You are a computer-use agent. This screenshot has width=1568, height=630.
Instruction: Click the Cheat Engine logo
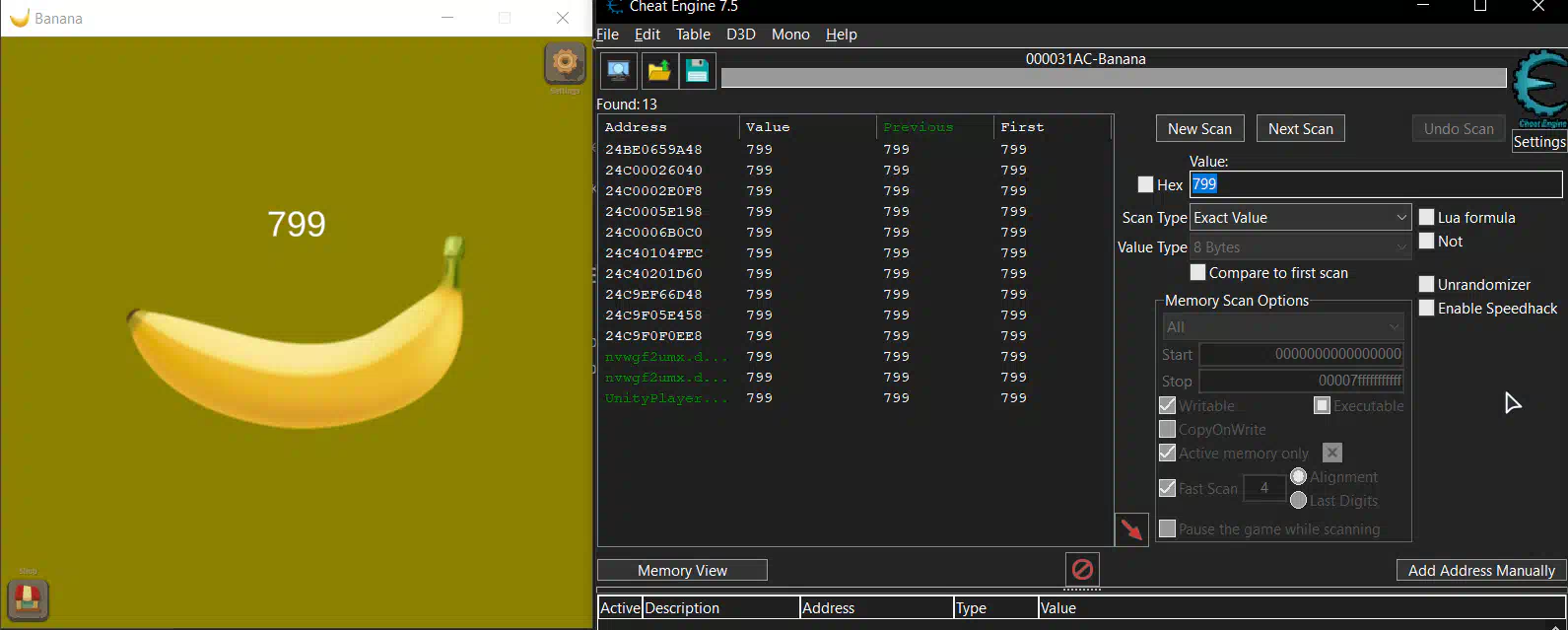pos(1539,89)
